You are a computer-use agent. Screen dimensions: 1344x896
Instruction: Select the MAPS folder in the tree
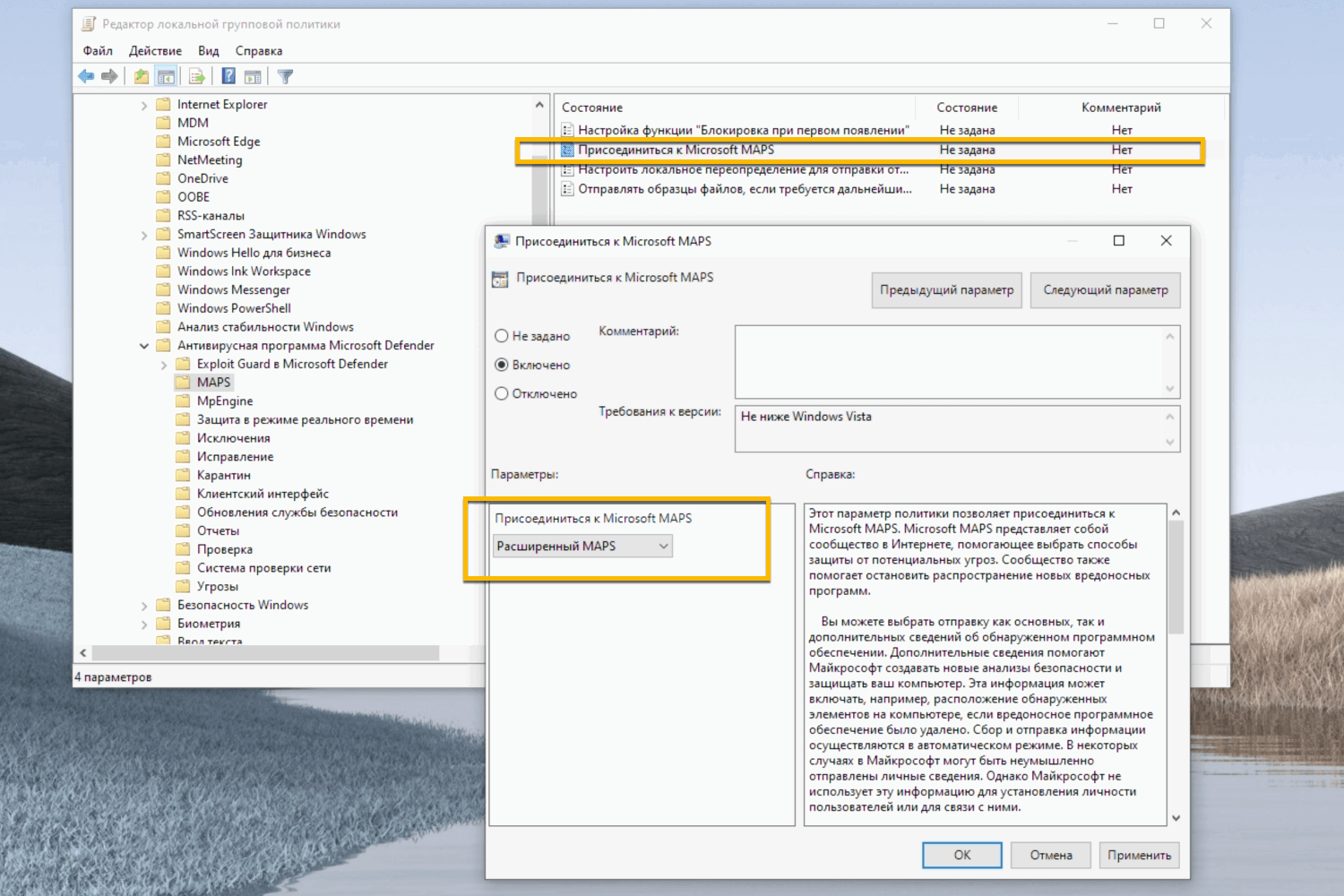point(213,383)
